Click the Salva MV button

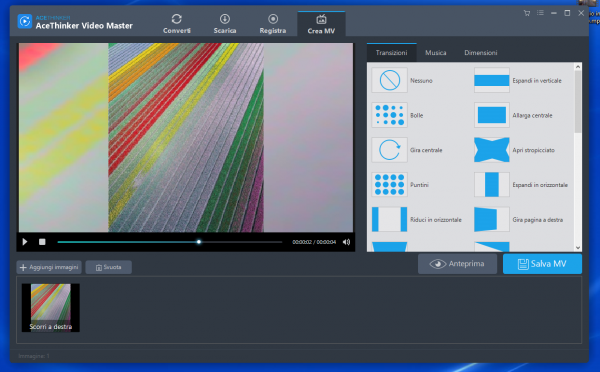pos(542,264)
